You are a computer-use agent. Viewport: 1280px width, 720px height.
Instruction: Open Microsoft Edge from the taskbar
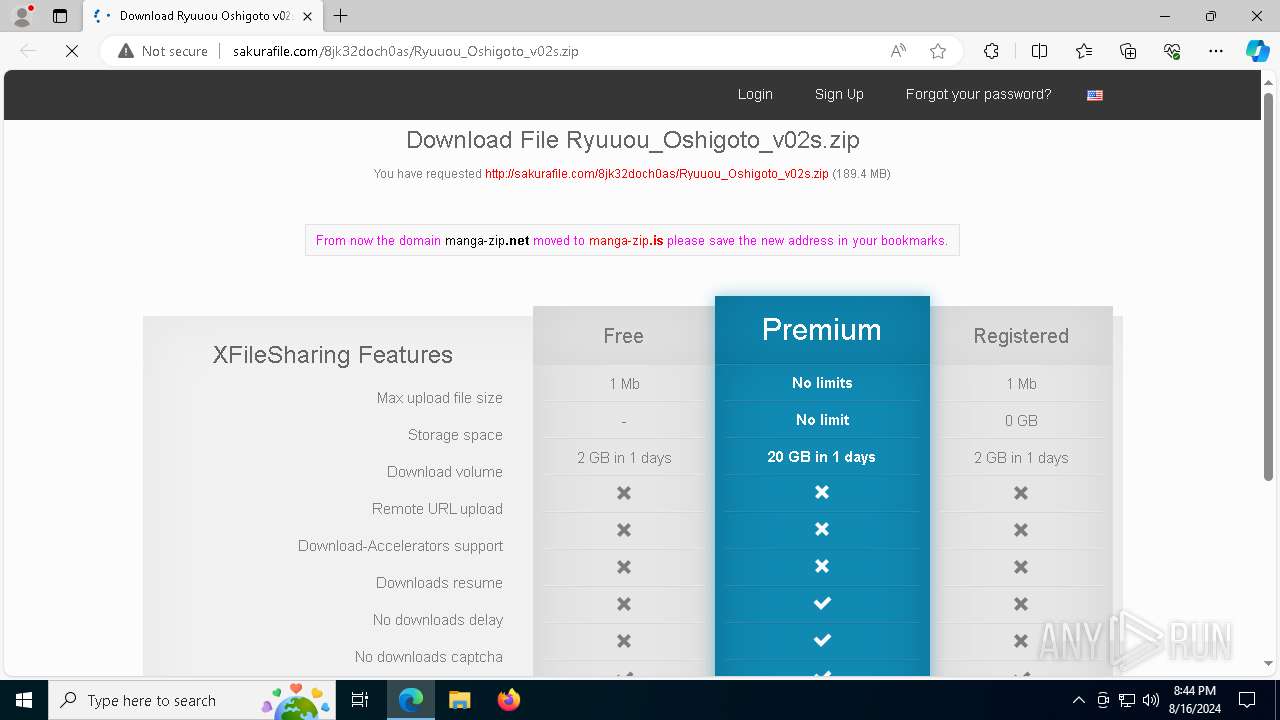tap(411, 700)
